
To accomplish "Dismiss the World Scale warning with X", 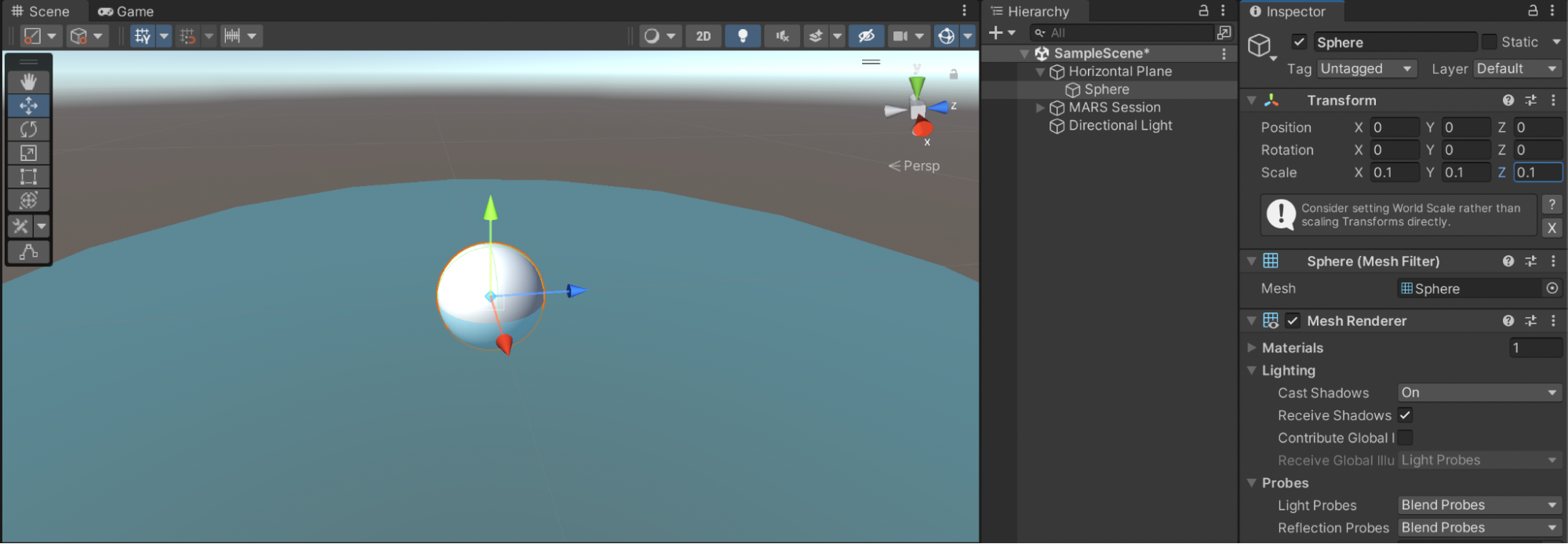I will pyautogui.click(x=1551, y=228).
